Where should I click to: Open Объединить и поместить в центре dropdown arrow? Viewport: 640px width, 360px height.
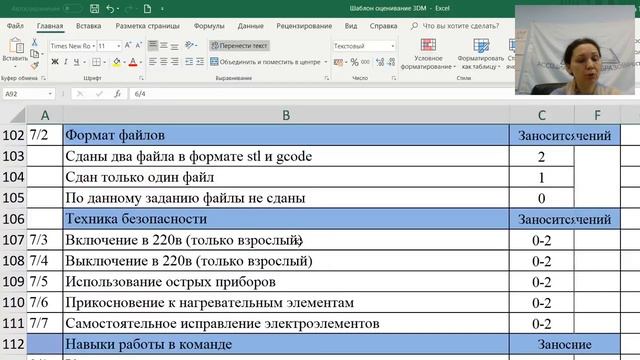pyautogui.click(x=326, y=62)
